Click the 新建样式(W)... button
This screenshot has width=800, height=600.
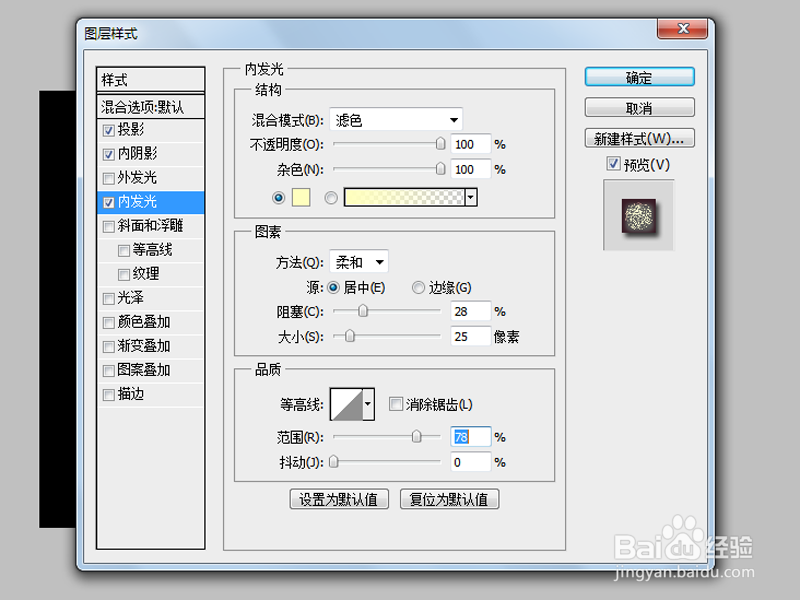639,138
